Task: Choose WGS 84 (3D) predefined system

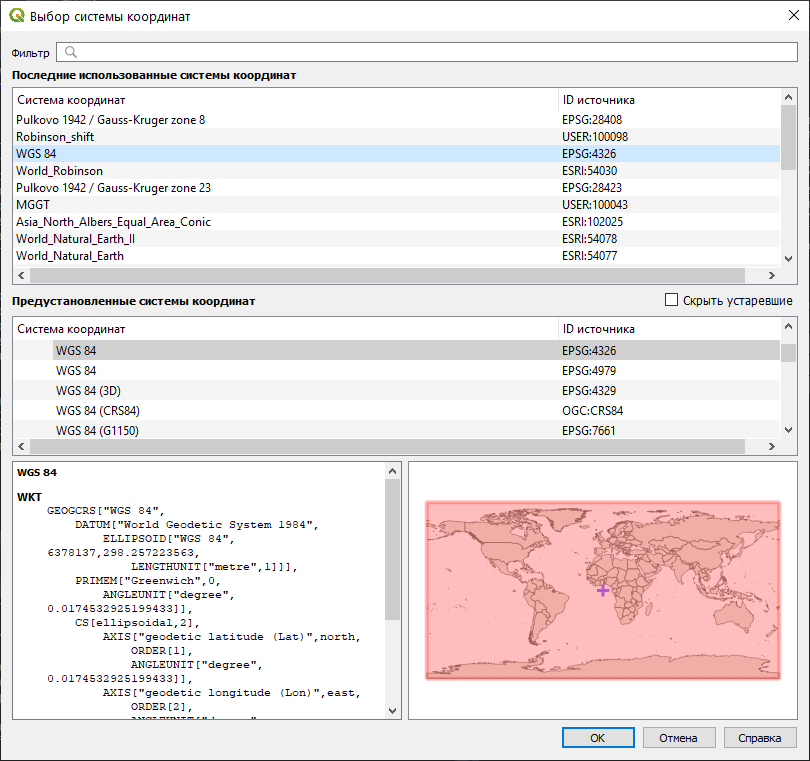Action: click(88, 390)
